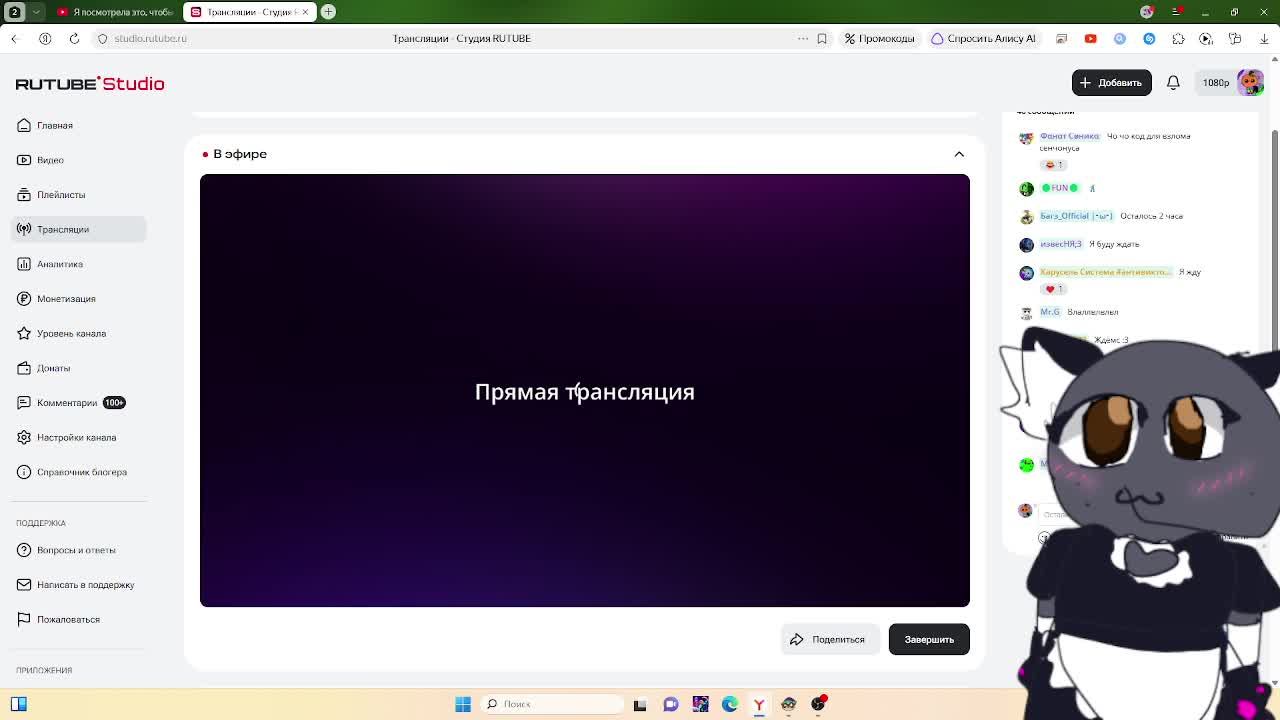Click the Промокоды button
1280x720 pixels.
pos(879,38)
